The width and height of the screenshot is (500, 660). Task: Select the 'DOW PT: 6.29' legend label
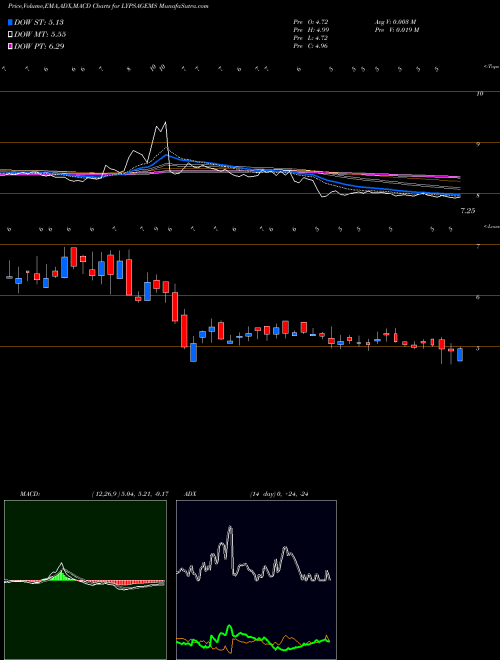(x=39, y=47)
